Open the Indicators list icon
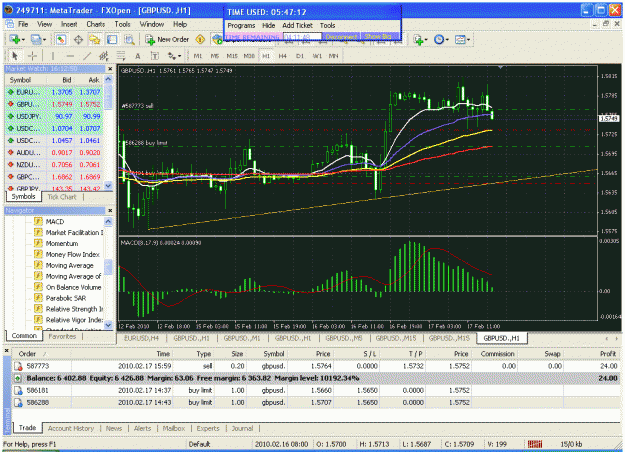 [x=418, y=39]
